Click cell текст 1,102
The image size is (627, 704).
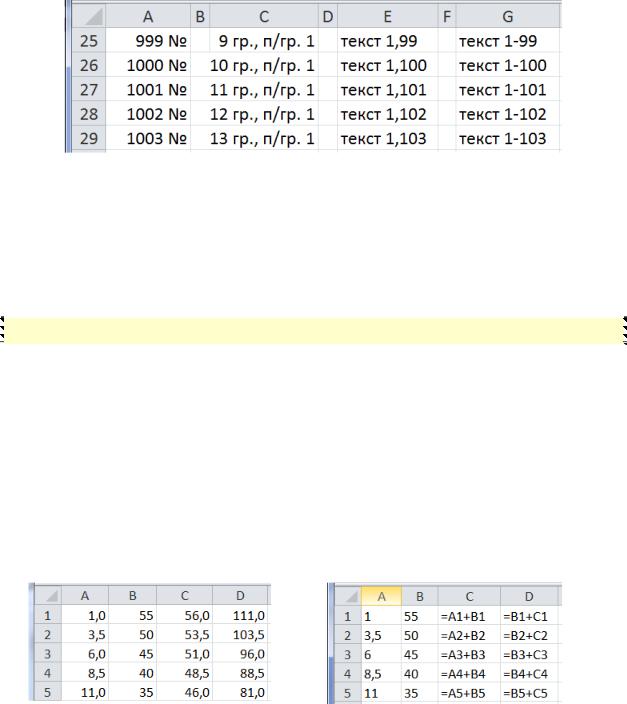point(388,114)
